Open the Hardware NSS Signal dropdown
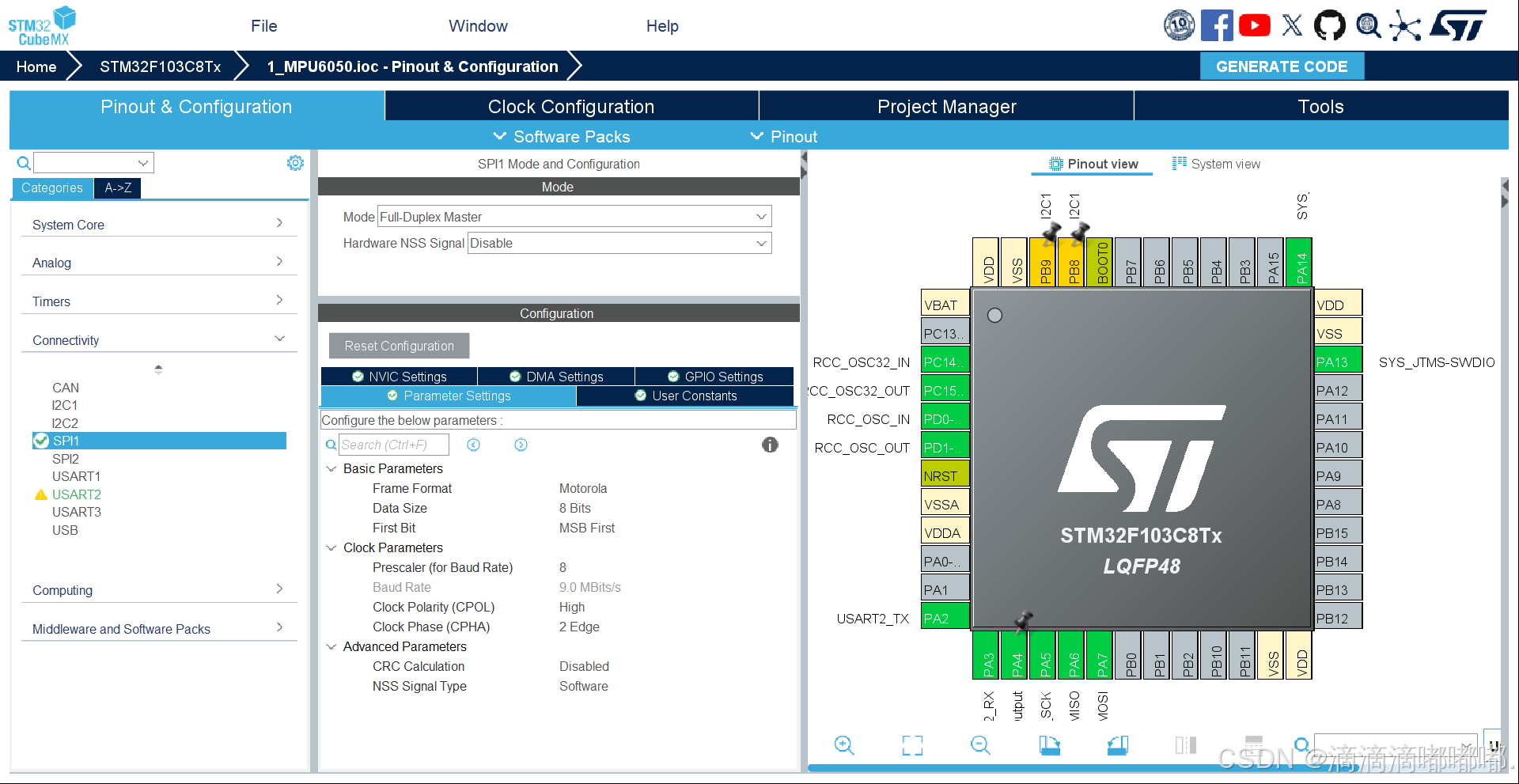The image size is (1519, 784). click(x=619, y=243)
